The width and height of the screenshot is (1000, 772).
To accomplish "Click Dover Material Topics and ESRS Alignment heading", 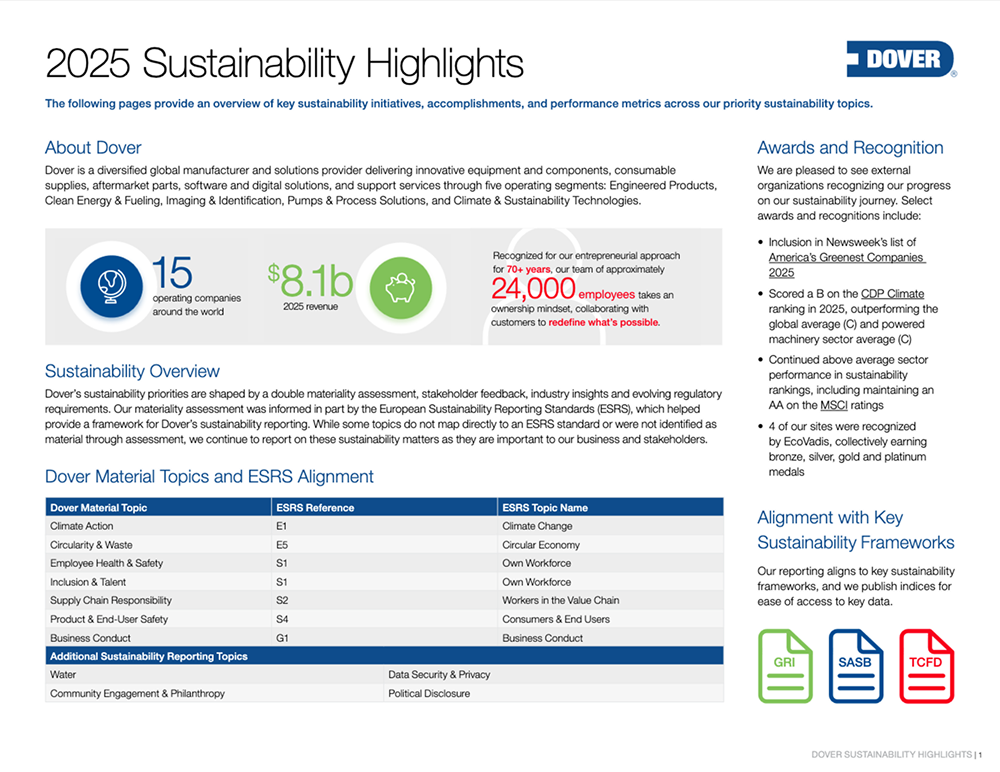I will (x=209, y=476).
